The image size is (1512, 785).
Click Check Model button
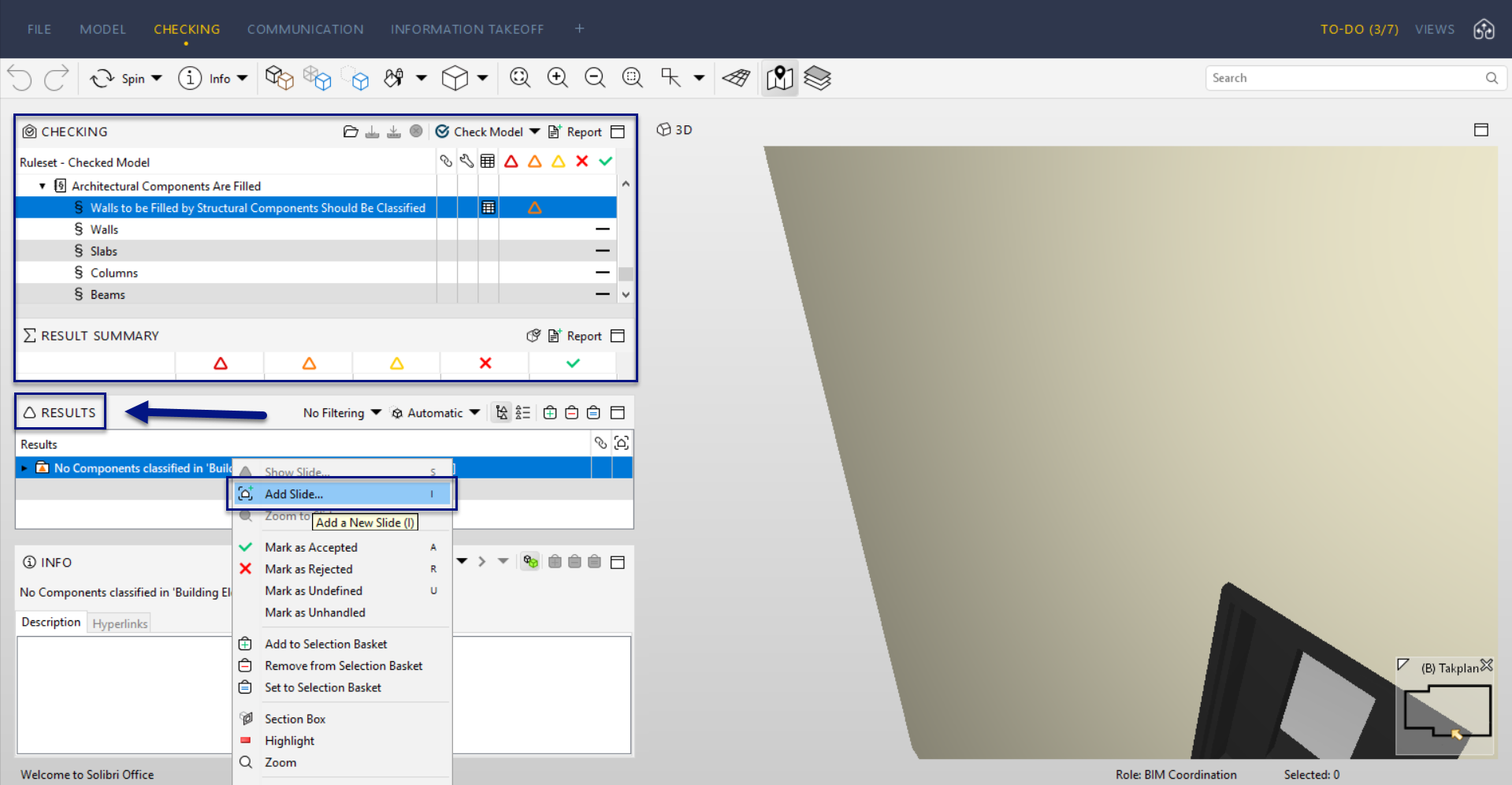(479, 132)
